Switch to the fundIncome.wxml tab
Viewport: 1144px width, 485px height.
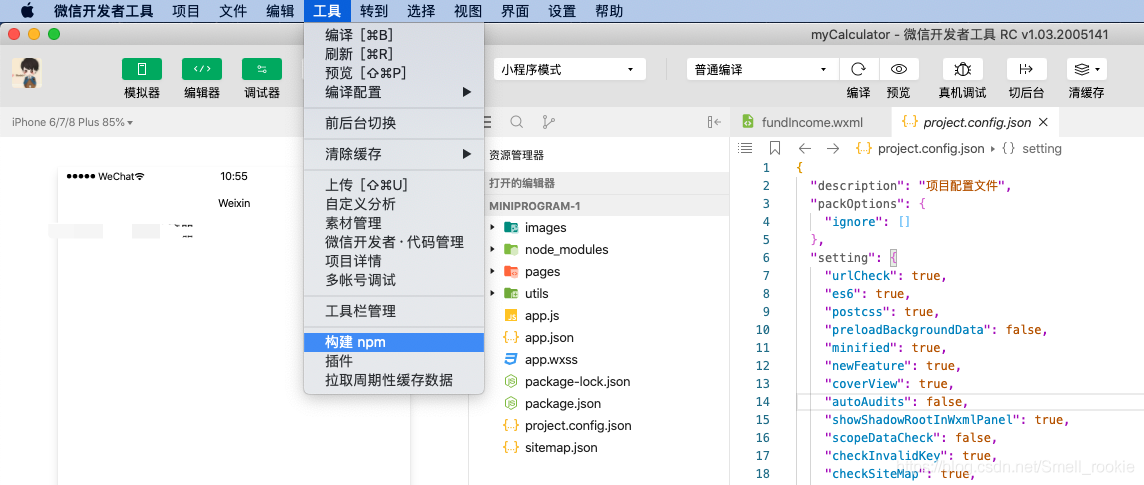tap(811, 122)
